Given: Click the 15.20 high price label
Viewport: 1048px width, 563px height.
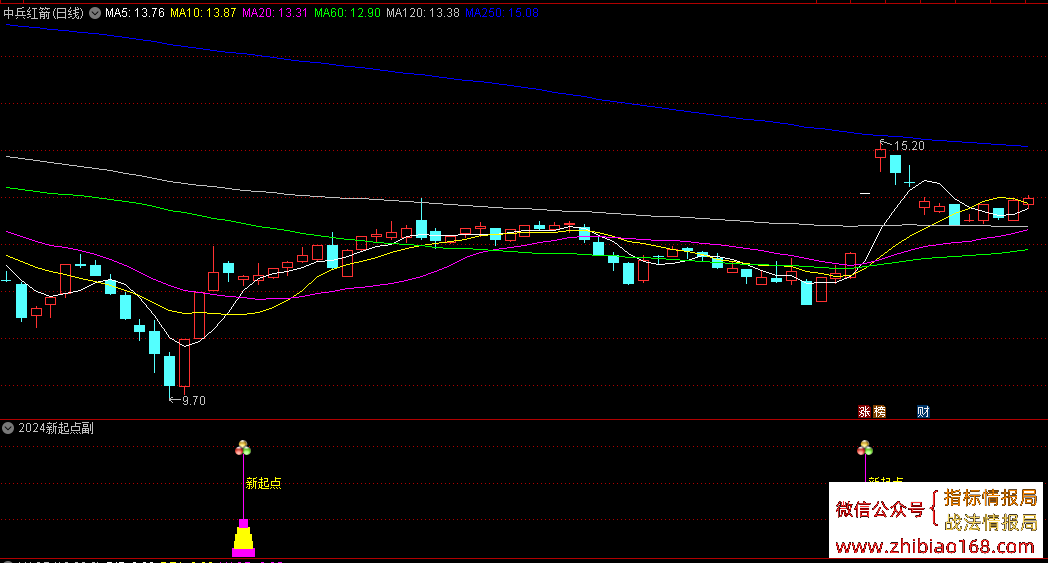Looking at the screenshot, I should 909,146.
